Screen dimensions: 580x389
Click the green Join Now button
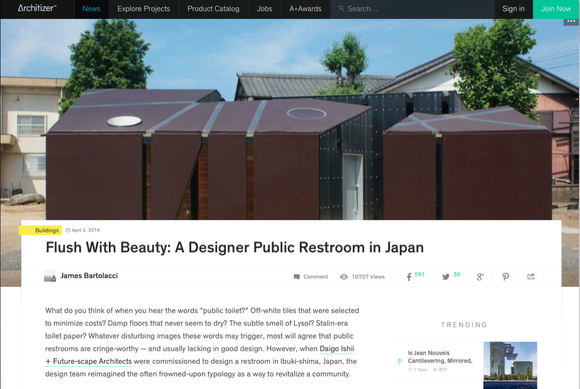[556, 9]
